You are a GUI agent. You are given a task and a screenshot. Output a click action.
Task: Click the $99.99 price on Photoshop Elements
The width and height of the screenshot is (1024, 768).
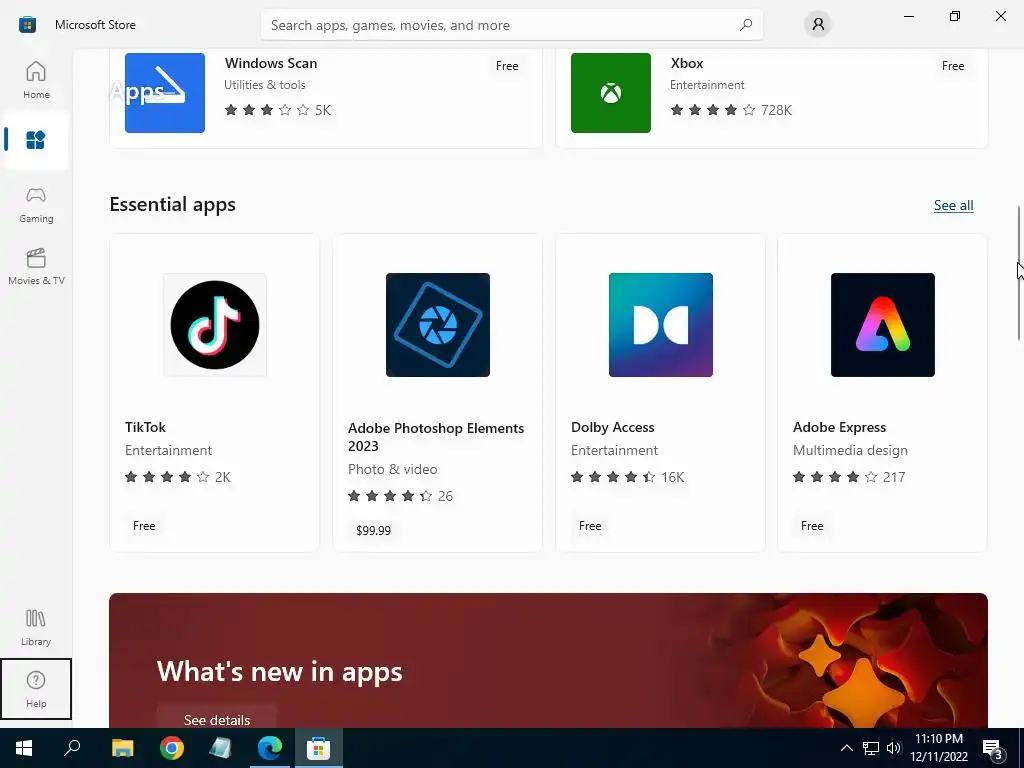(373, 530)
